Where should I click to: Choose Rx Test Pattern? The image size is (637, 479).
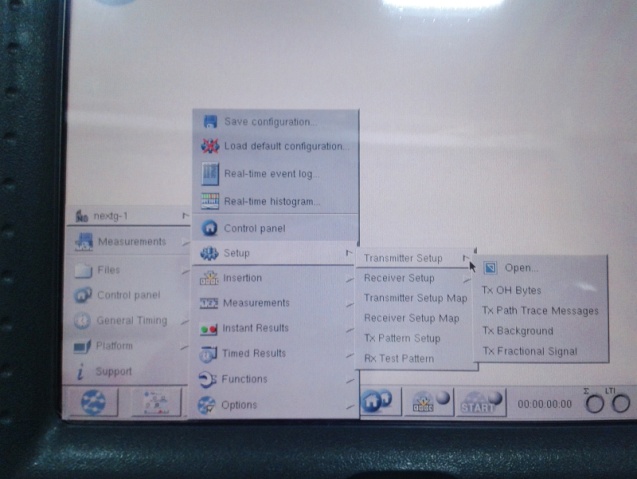point(414,358)
